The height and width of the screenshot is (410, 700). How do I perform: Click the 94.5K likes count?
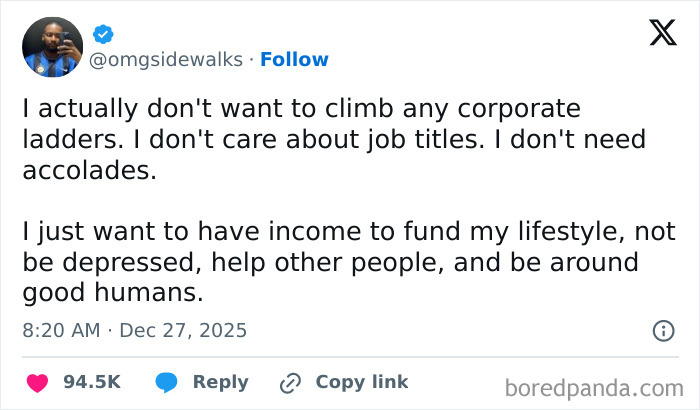92,382
